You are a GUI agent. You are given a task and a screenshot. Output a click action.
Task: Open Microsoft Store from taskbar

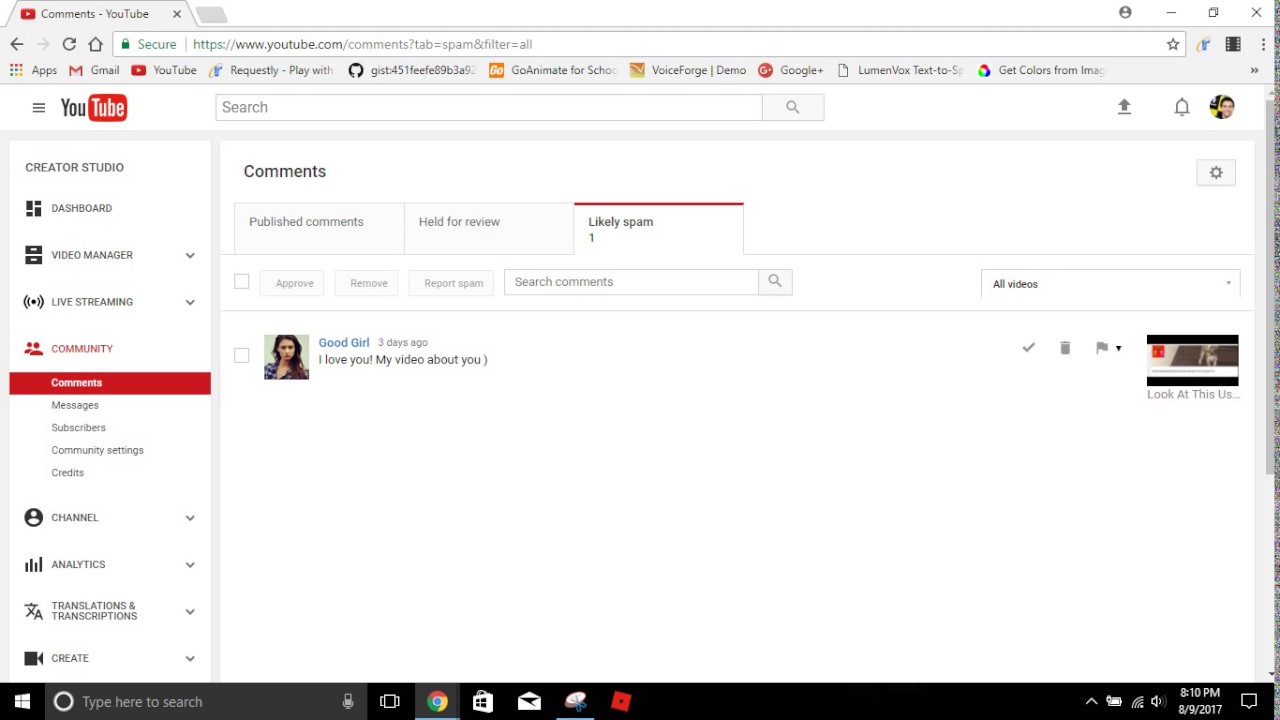[482, 701]
